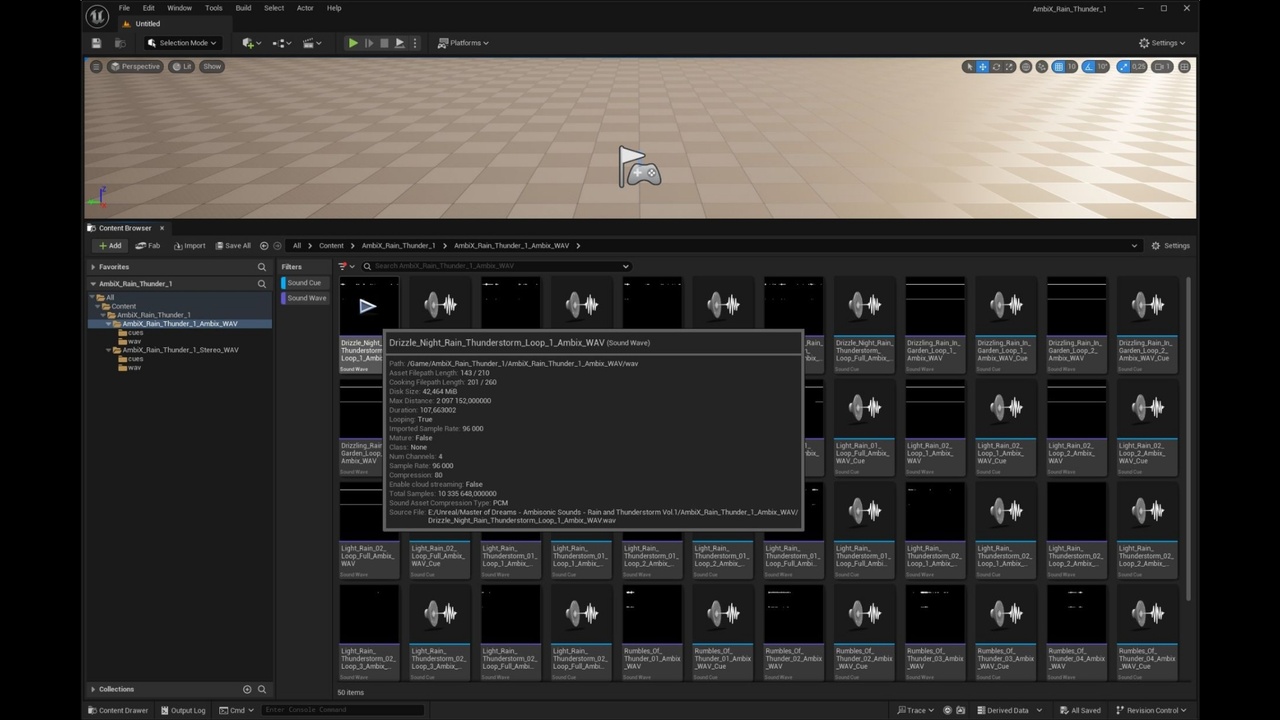This screenshot has height=720, width=1280.
Task: Open the Actor menu
Action: (x=305, y=8)
